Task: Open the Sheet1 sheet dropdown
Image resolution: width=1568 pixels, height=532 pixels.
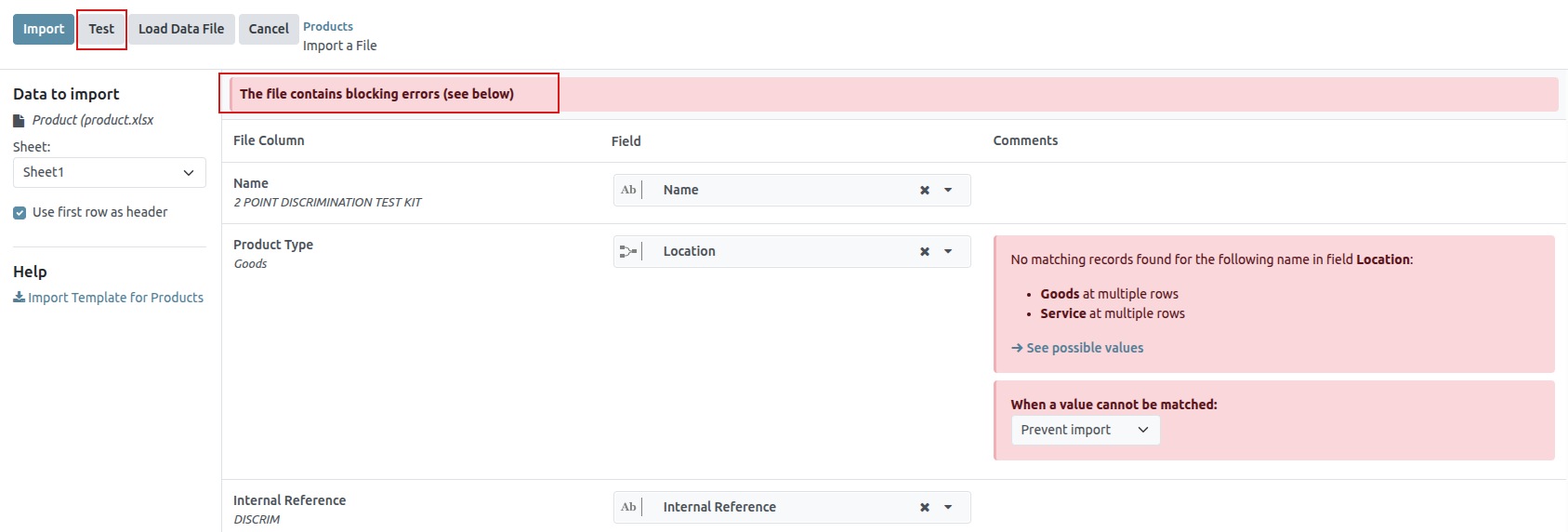Action: tap(109, 172)
